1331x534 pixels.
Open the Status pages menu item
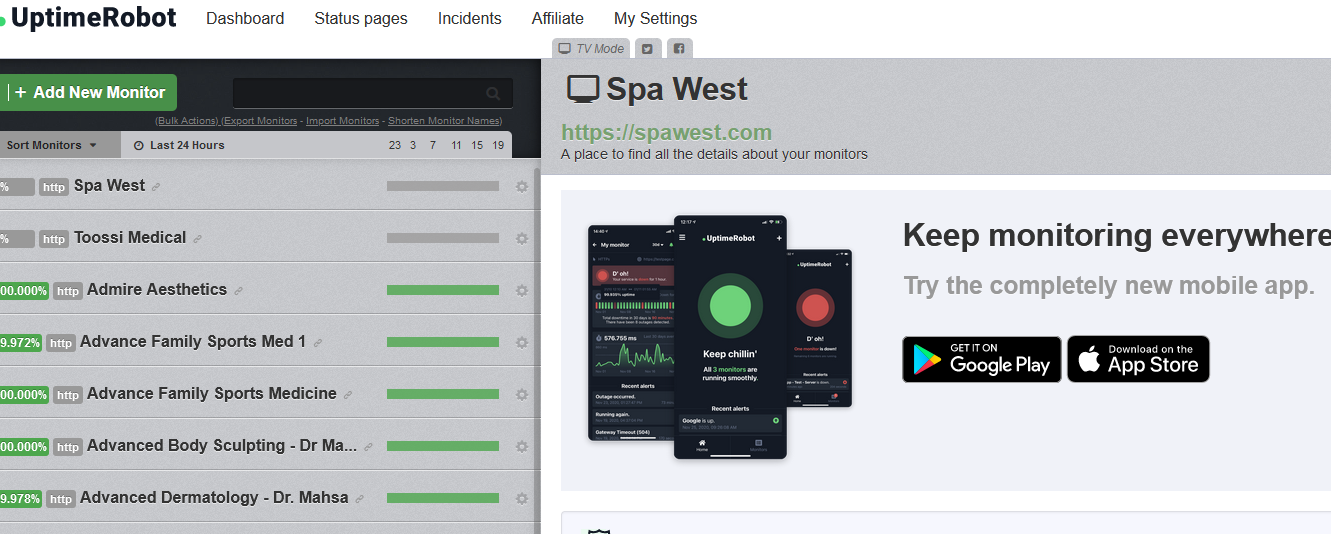point(361,18)
